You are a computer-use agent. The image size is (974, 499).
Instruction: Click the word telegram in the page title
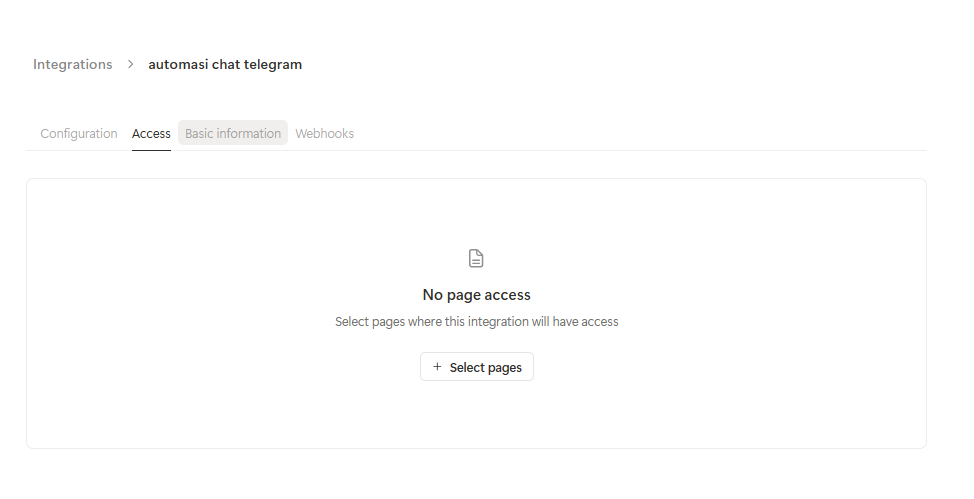point(273,65)
